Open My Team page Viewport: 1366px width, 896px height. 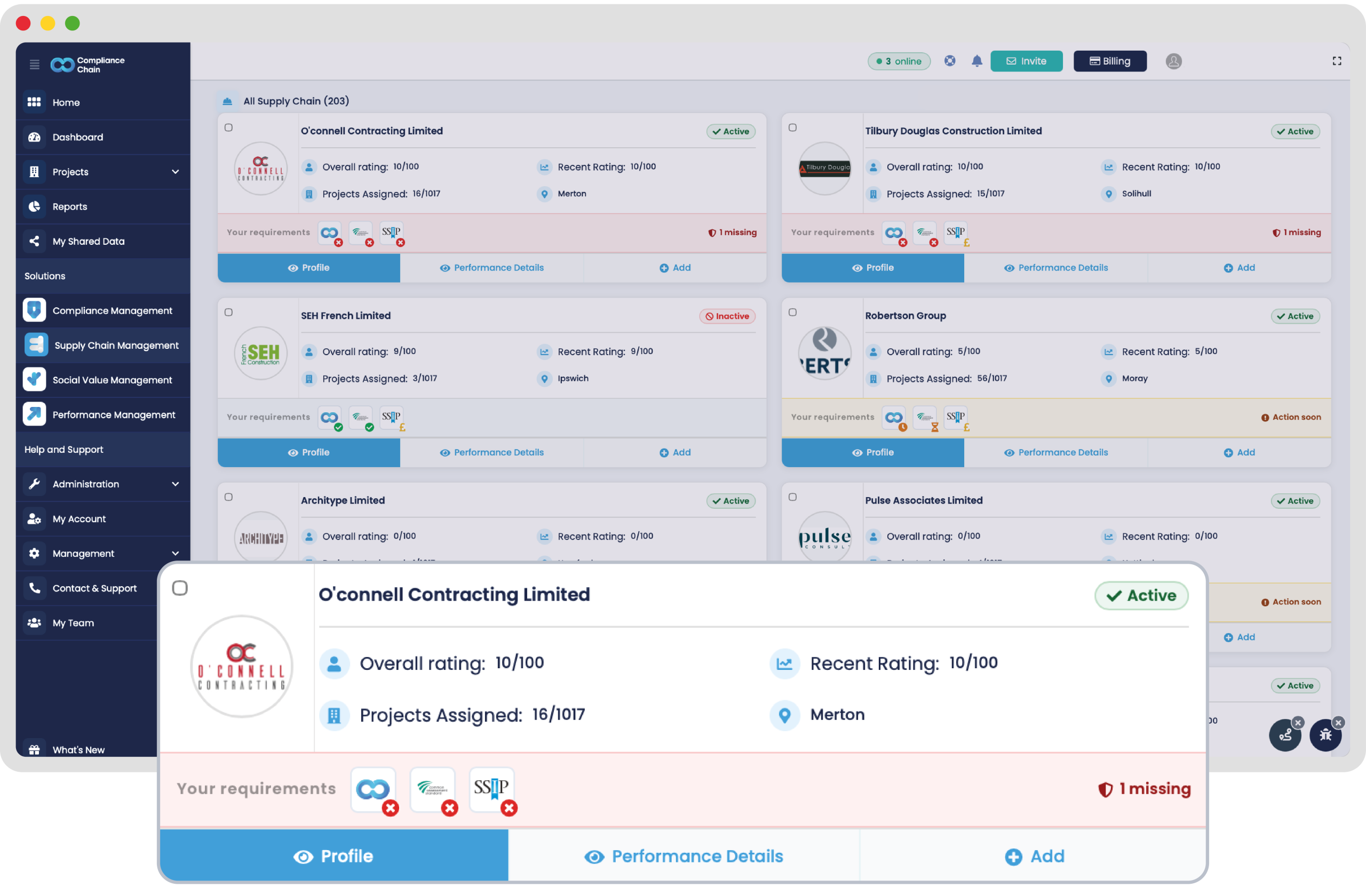pos(86,623)
